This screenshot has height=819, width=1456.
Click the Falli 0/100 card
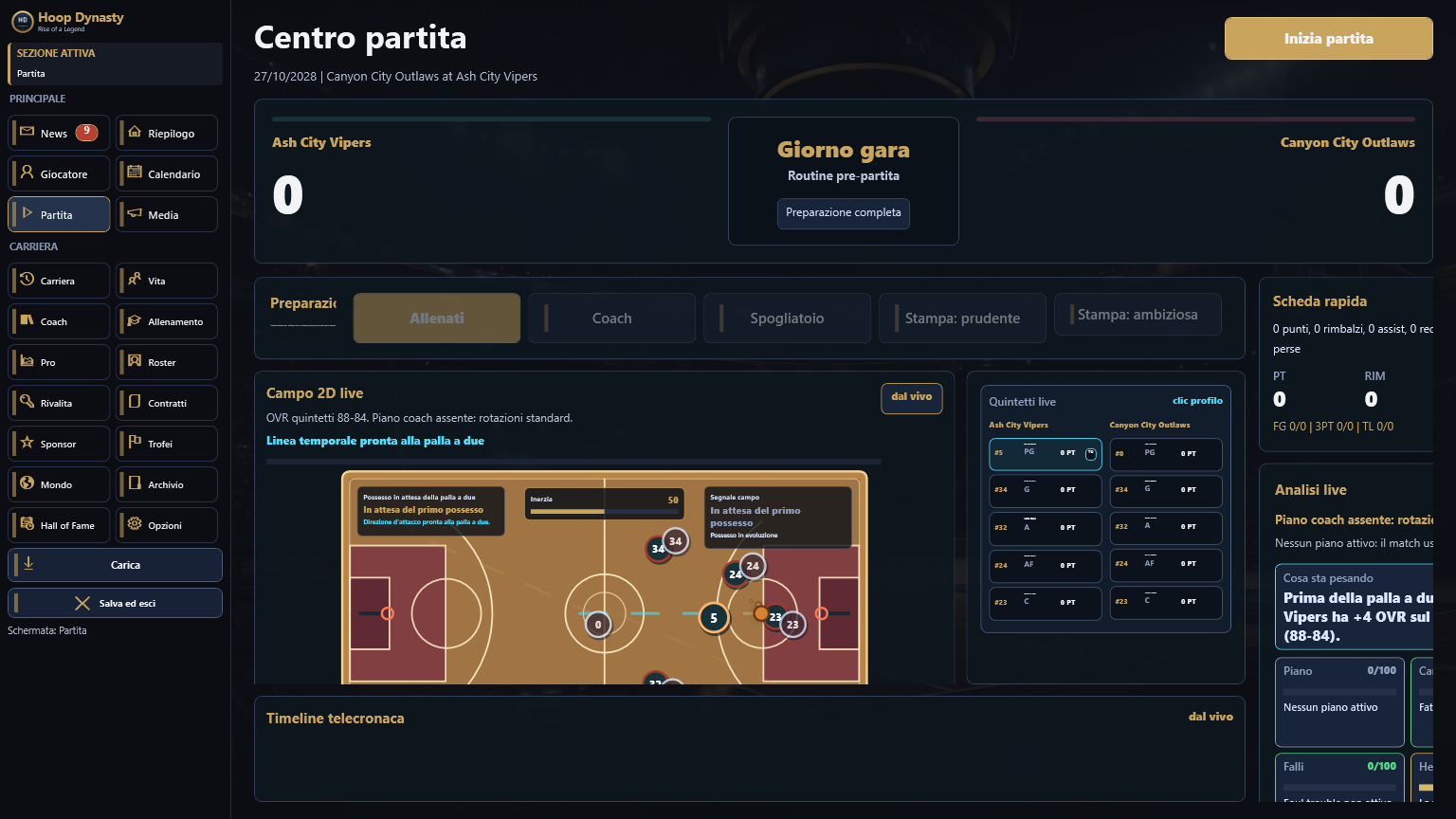tap(1339, 777)
